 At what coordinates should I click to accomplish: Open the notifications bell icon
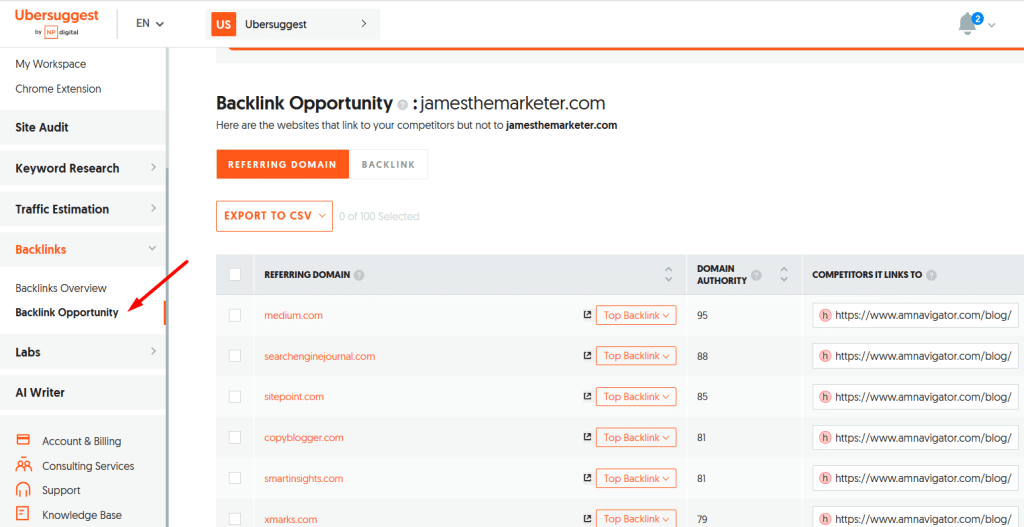click(x=967, y=25)
